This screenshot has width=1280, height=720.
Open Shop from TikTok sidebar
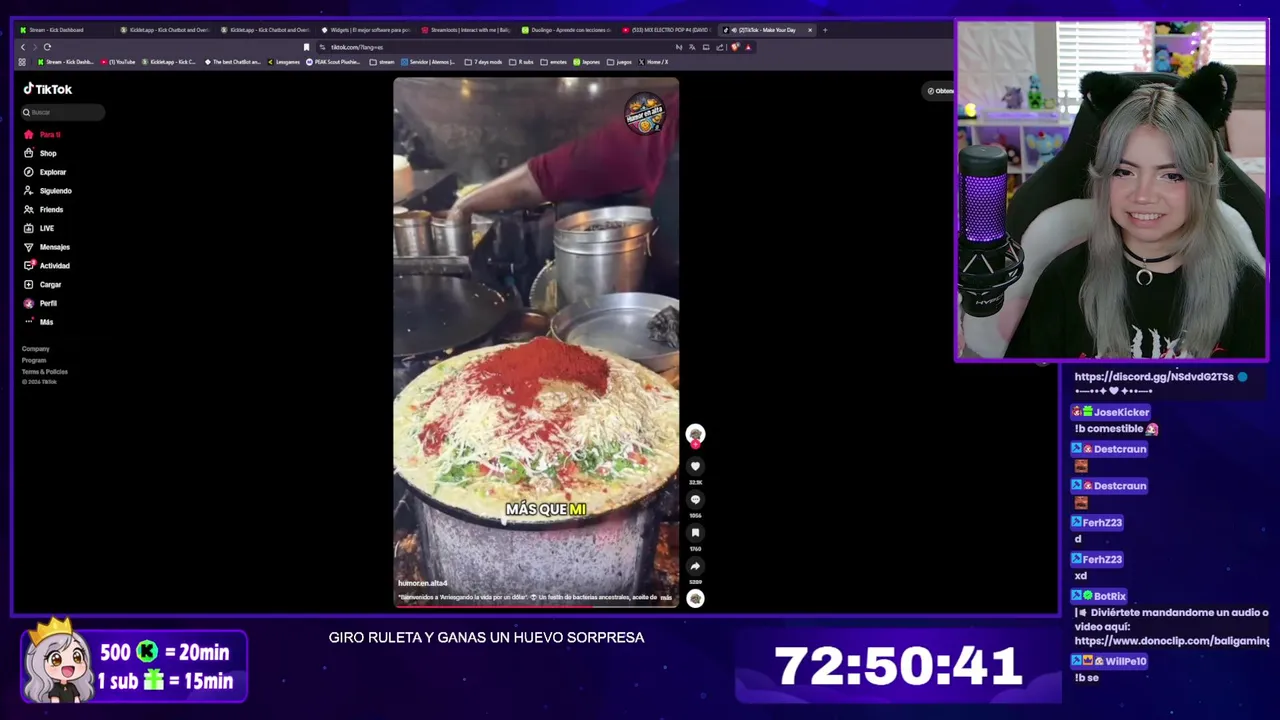pos(41,153)
